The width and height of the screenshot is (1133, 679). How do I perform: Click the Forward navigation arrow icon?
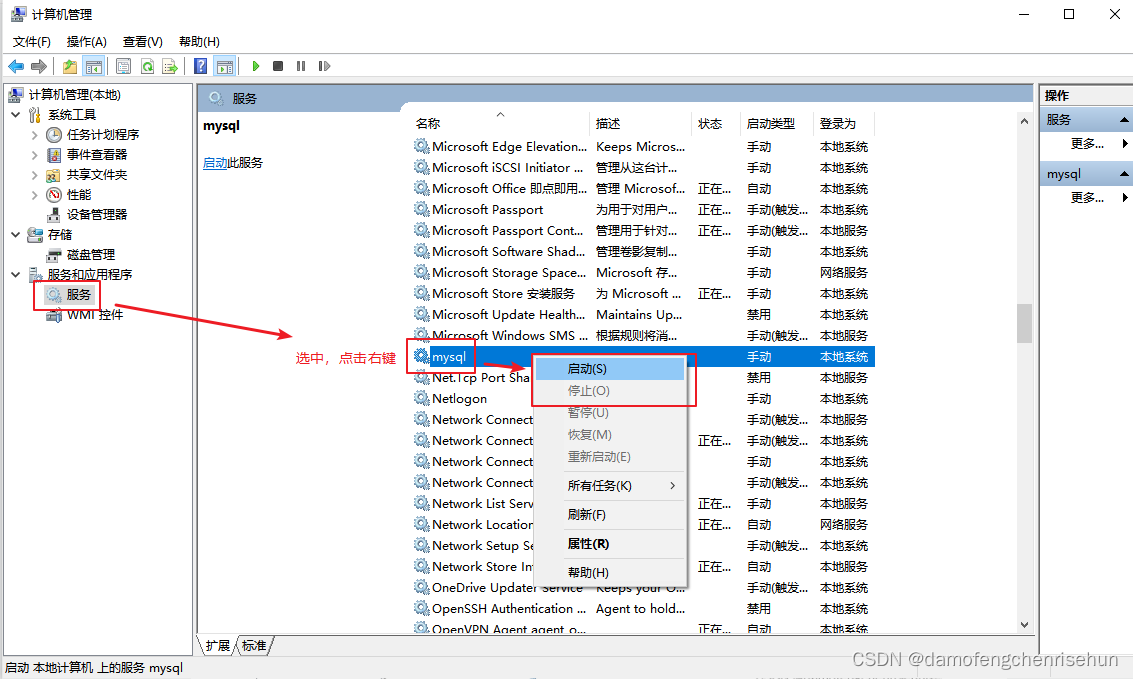coord(39,66)
